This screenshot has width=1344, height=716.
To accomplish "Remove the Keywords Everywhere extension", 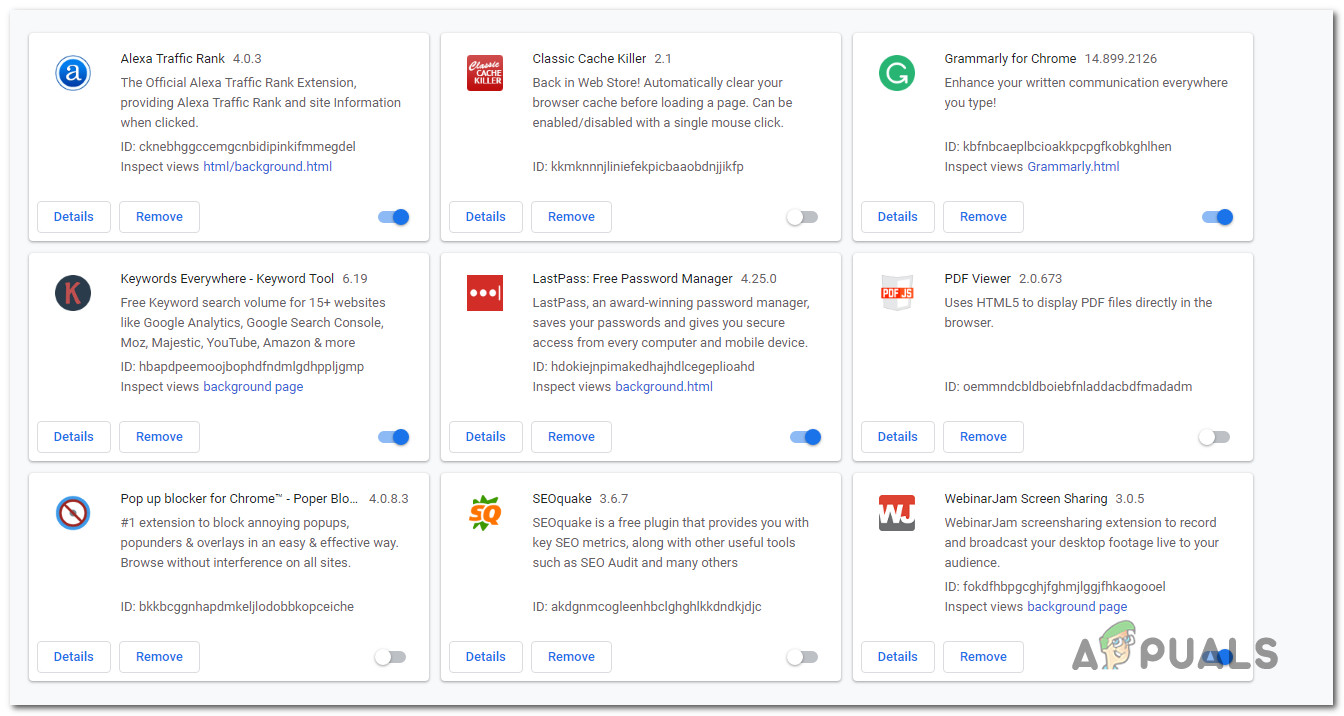I will [x=159, y=437].
